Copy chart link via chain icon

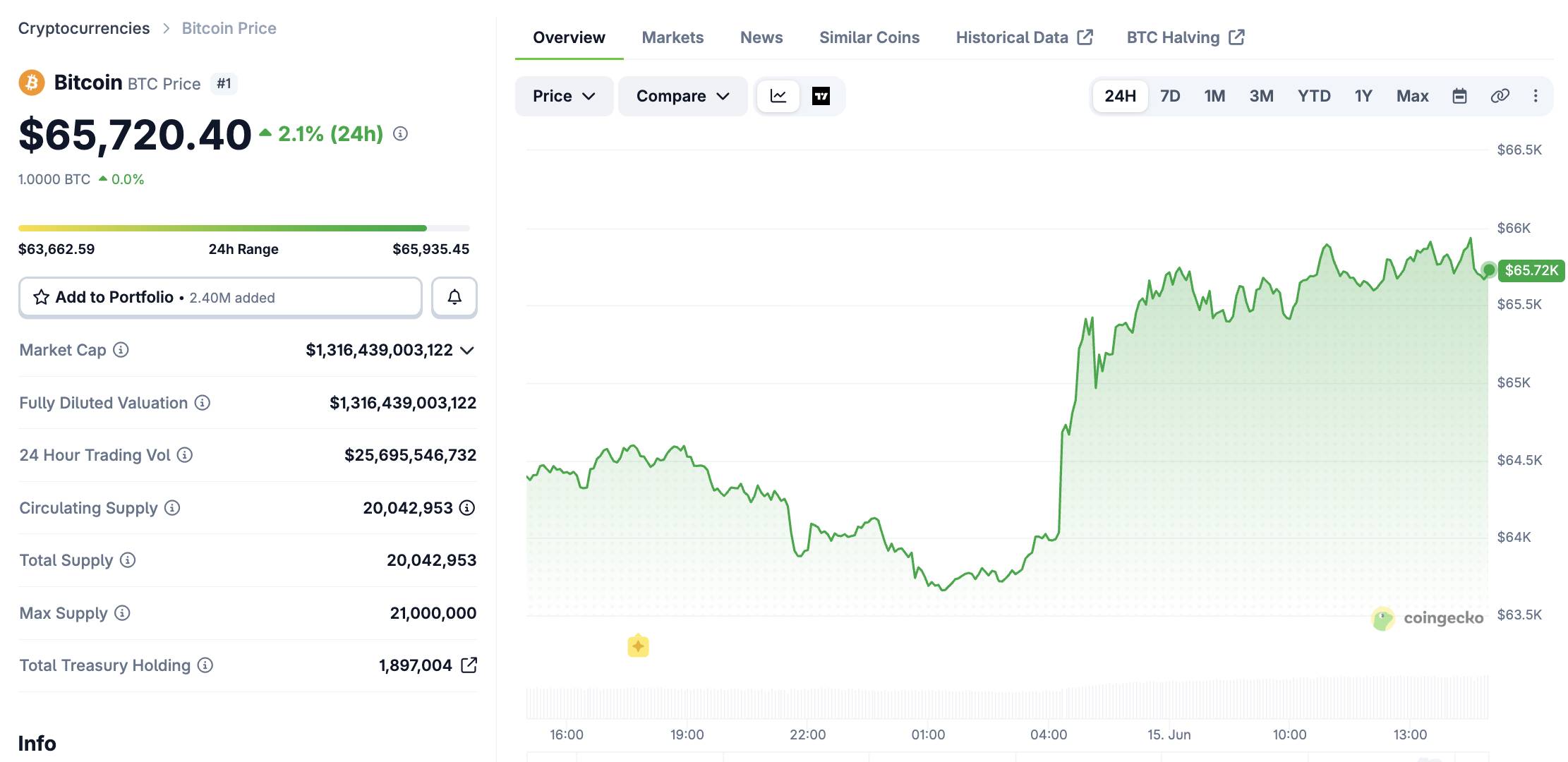(x=1500, y=96)
